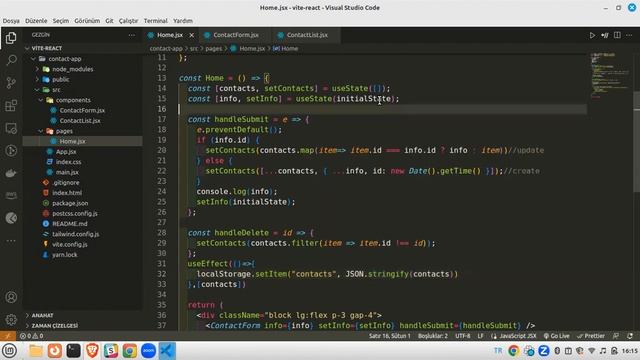Open the terminal app from the taskbar

point(73,351)
